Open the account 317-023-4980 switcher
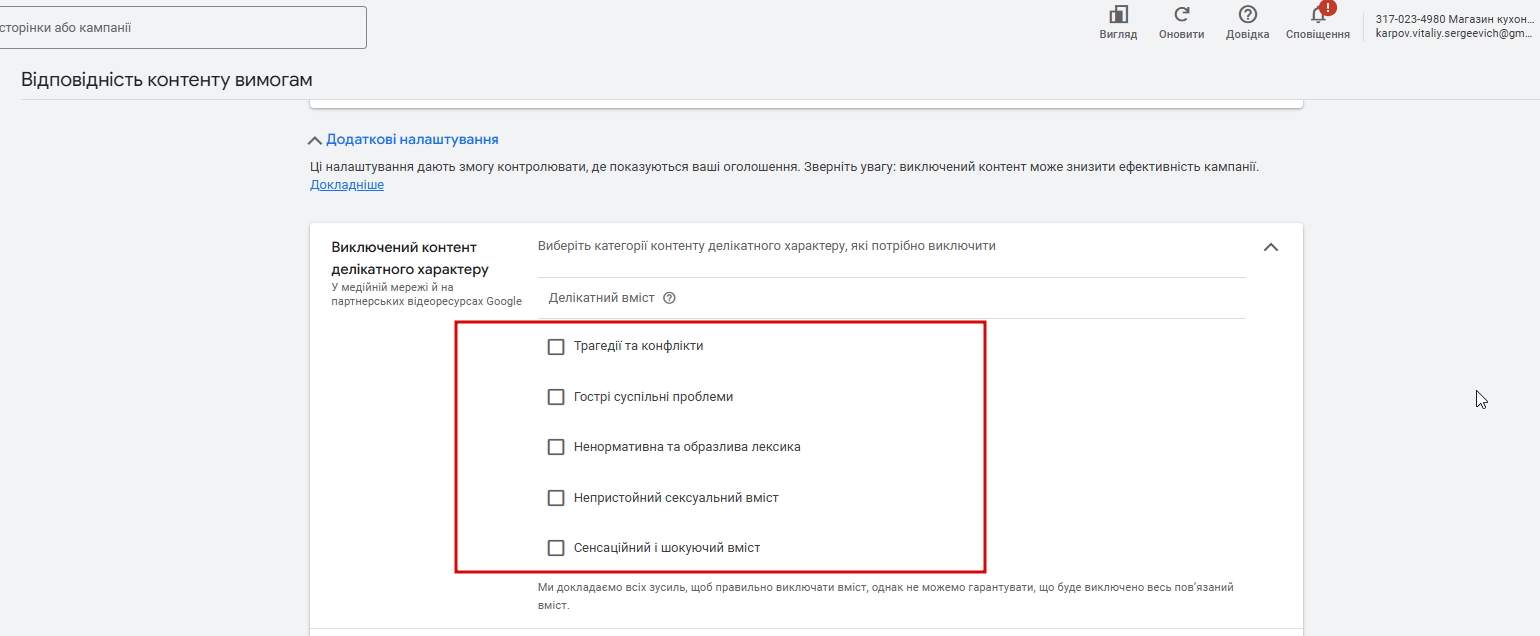 click(1452, 26)
